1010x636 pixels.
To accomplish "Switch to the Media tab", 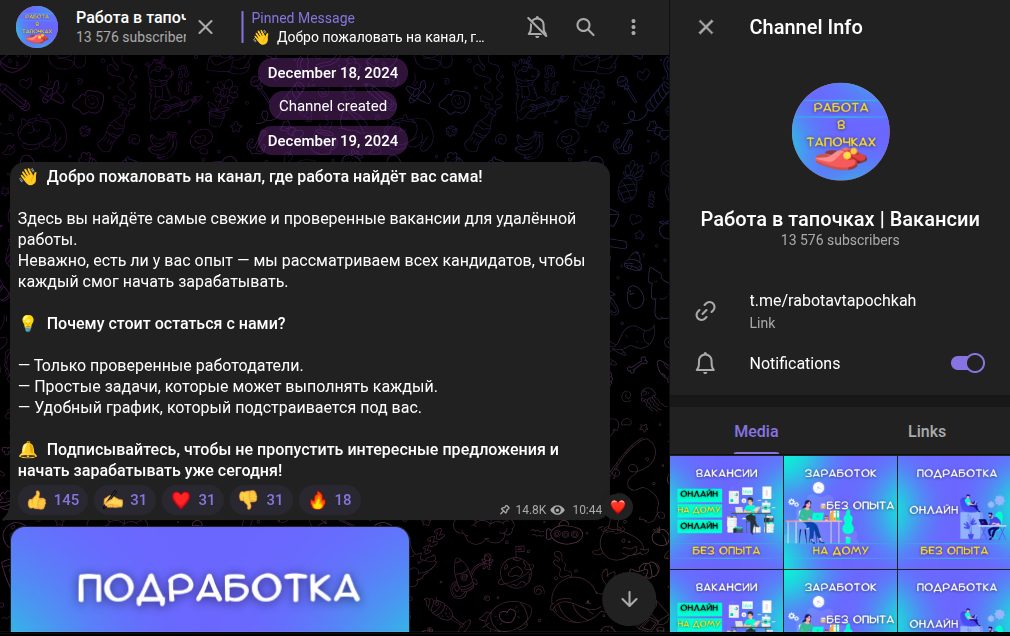I will [756, 432].
